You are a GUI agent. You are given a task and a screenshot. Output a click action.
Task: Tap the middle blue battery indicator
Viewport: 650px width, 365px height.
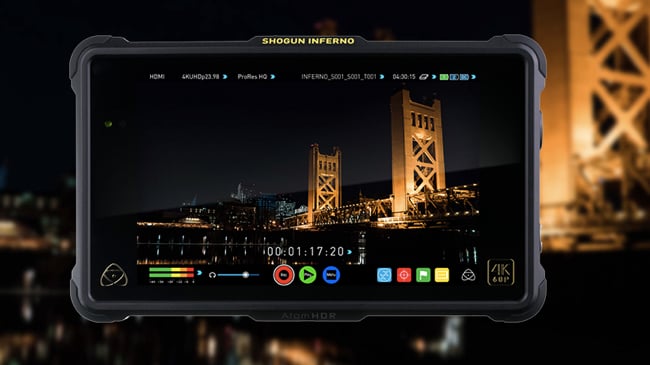(x=454, y=77)
